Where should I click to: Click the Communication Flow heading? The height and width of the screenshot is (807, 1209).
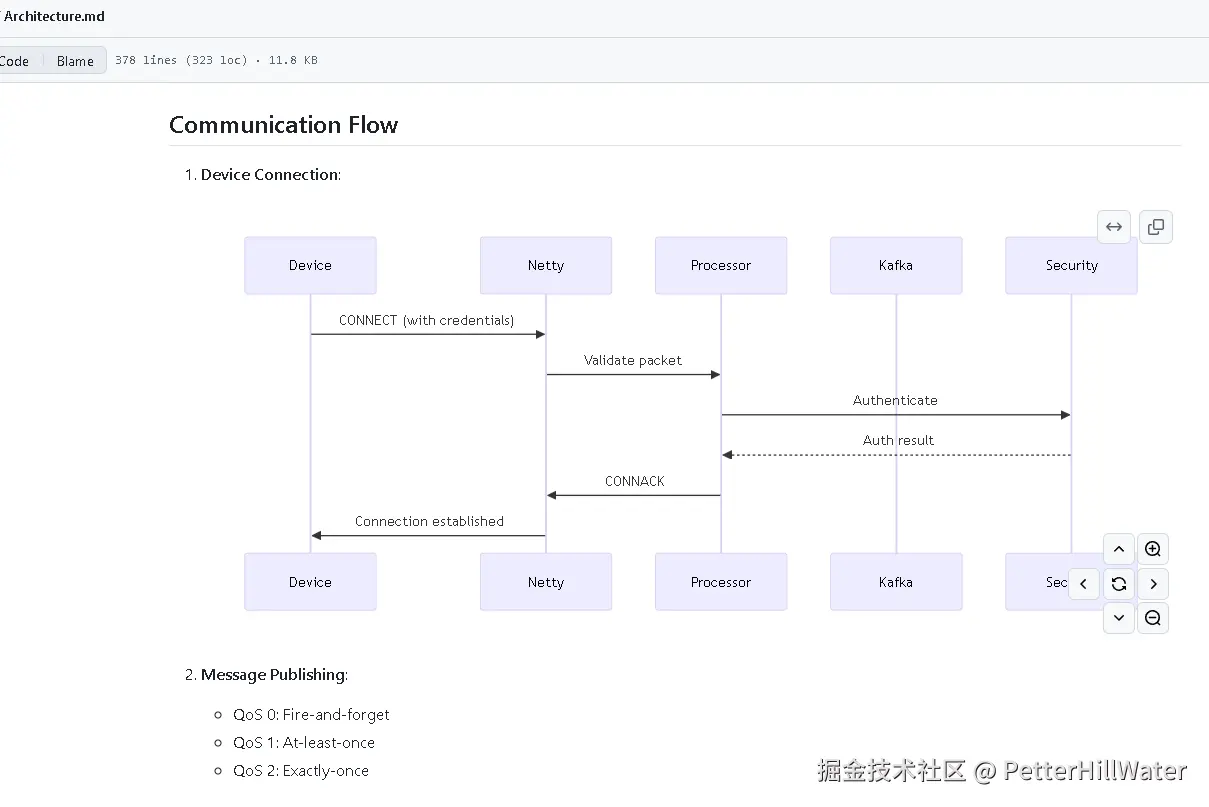click(284, 125)
